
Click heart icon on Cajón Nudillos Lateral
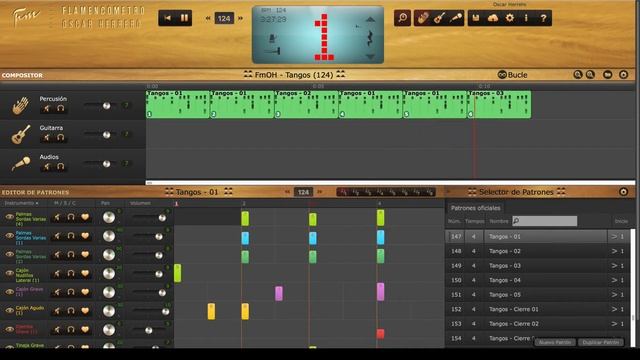coord(85,273)
